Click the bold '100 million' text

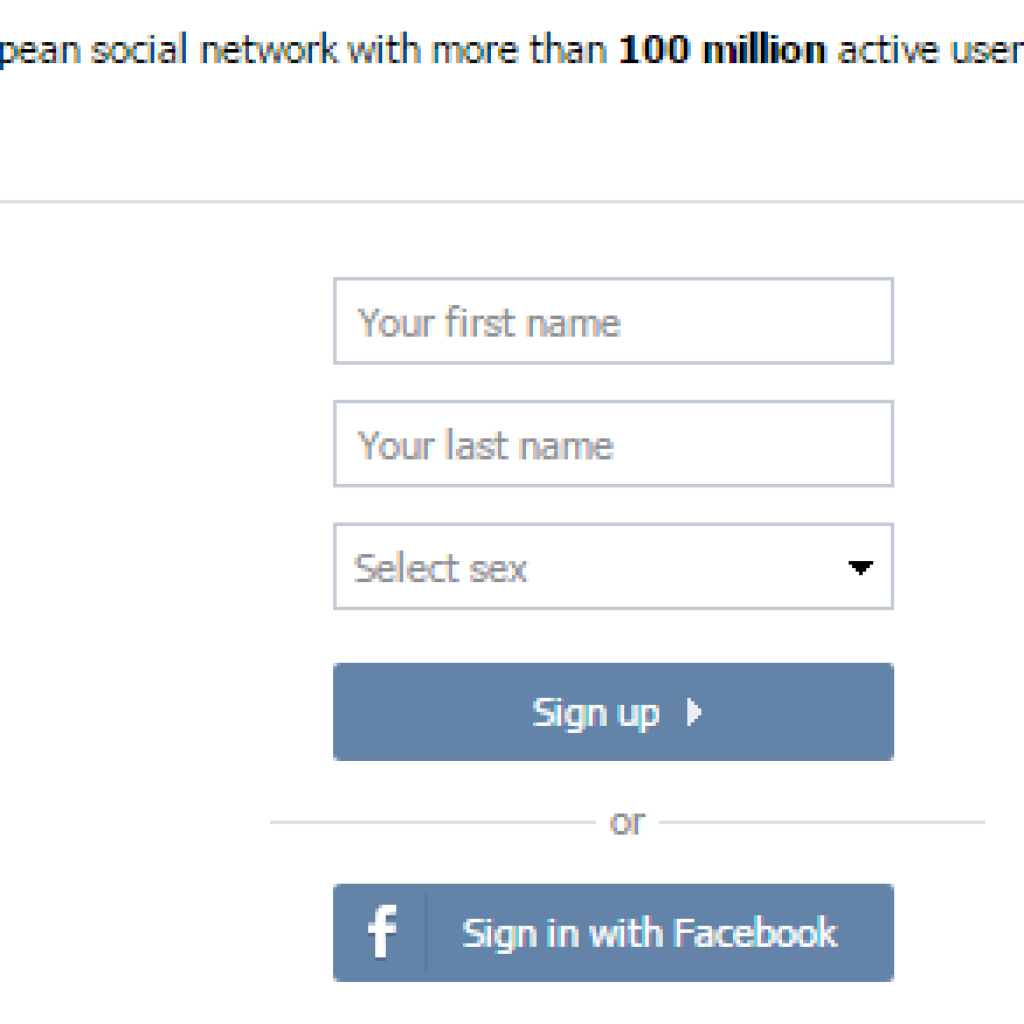click(722, 51)
